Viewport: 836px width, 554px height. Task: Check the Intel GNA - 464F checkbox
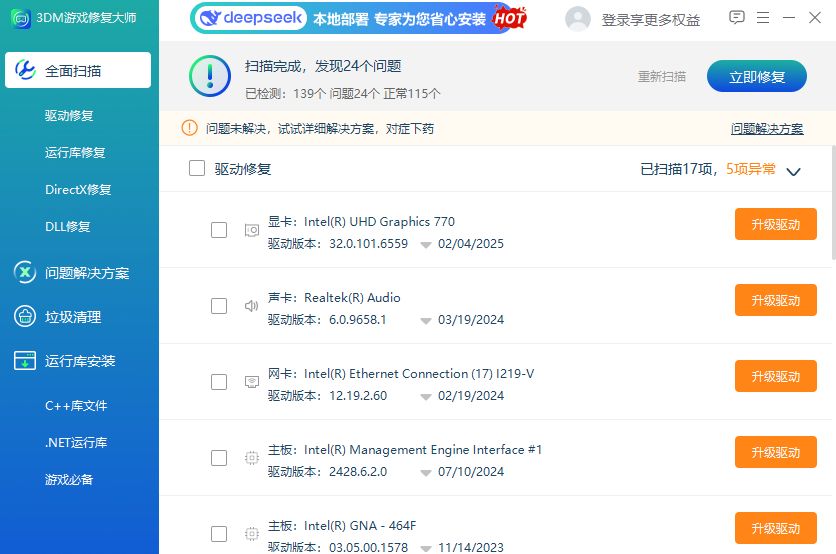219,534
